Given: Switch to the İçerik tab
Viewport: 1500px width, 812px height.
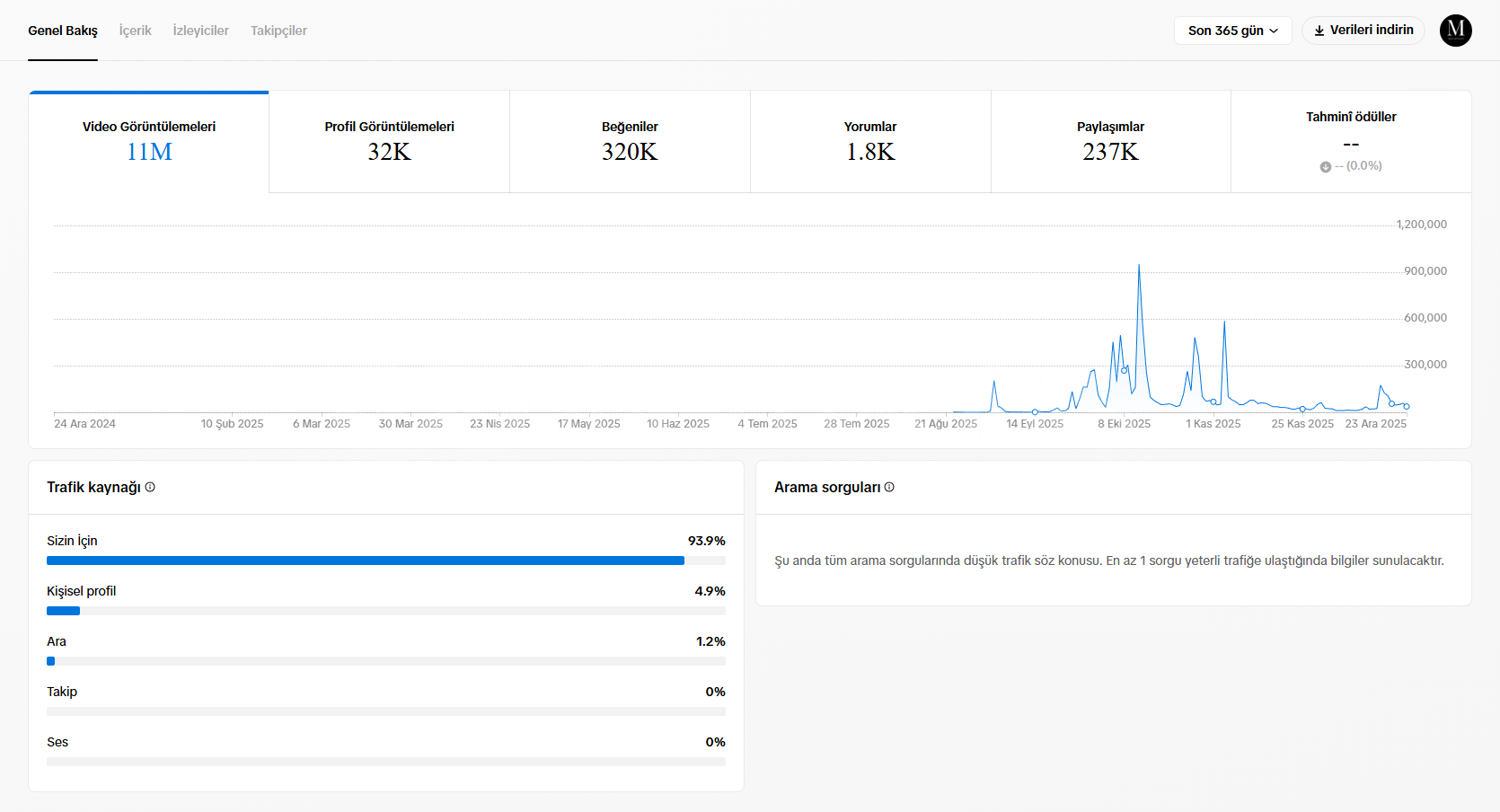Looking at the screenshot, I should click(x=135, y=31).
